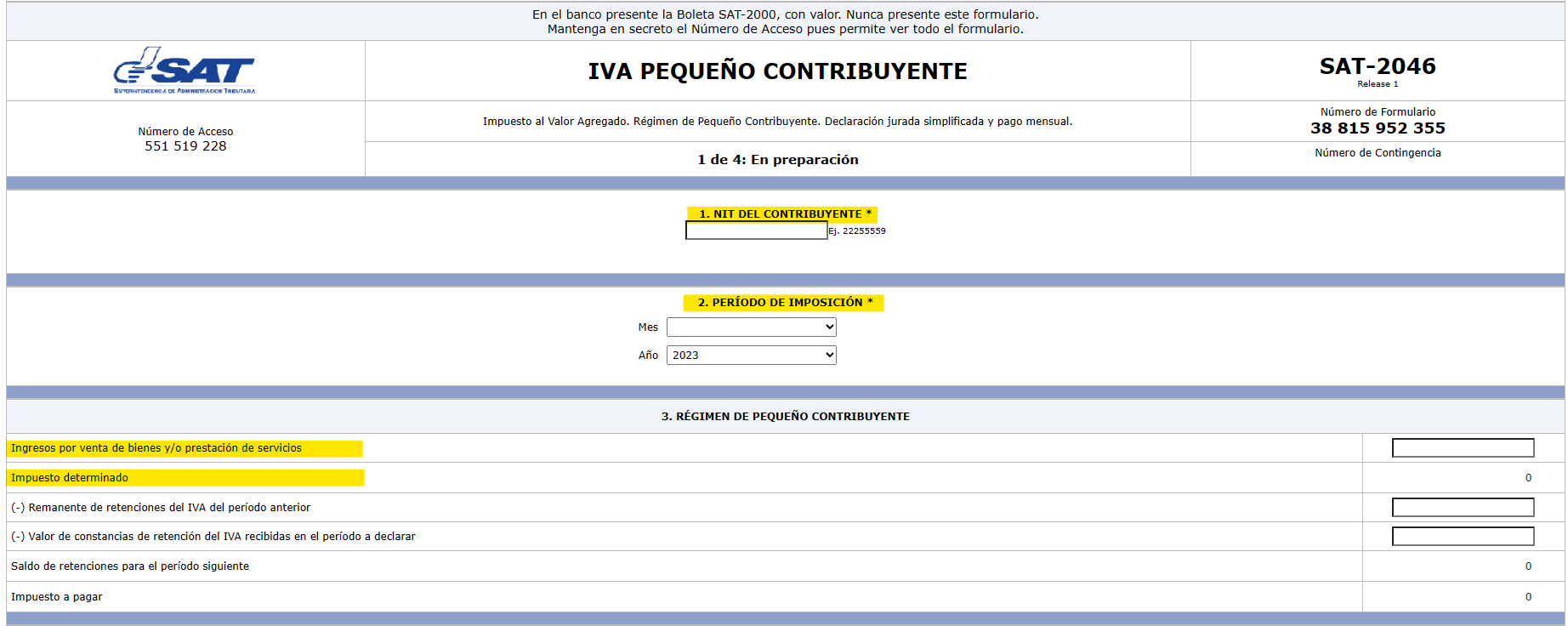The width and height of the screenshot is (1568, 626).
Task: Click the '3. RÉGIMEN DE PEQUEÑO CONTRIBUYENTE' header
Action: pos(786,417)
